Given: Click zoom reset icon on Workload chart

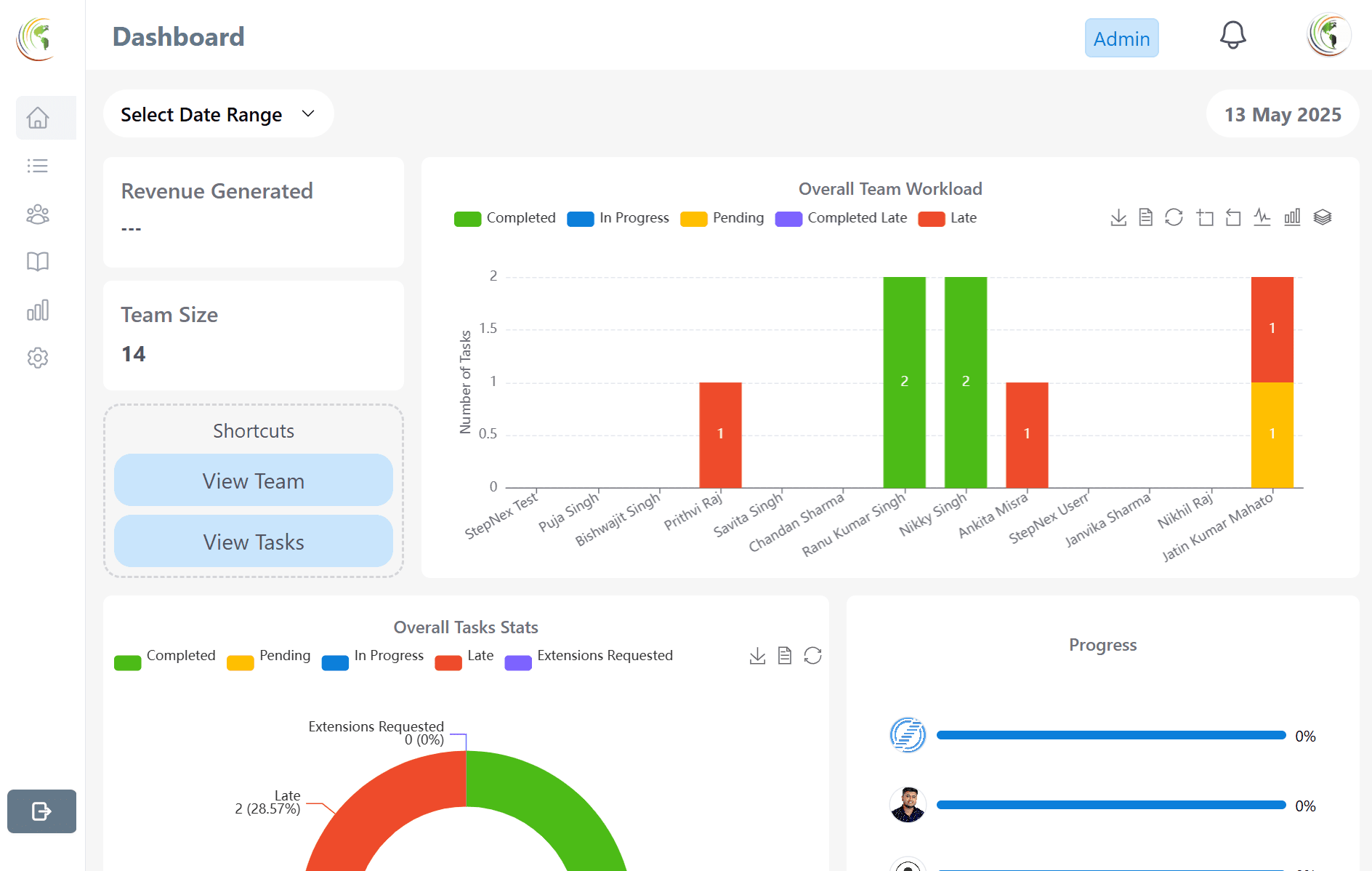Looking at the screenshot, I should pyautogui.click(x=1233, y=217).
